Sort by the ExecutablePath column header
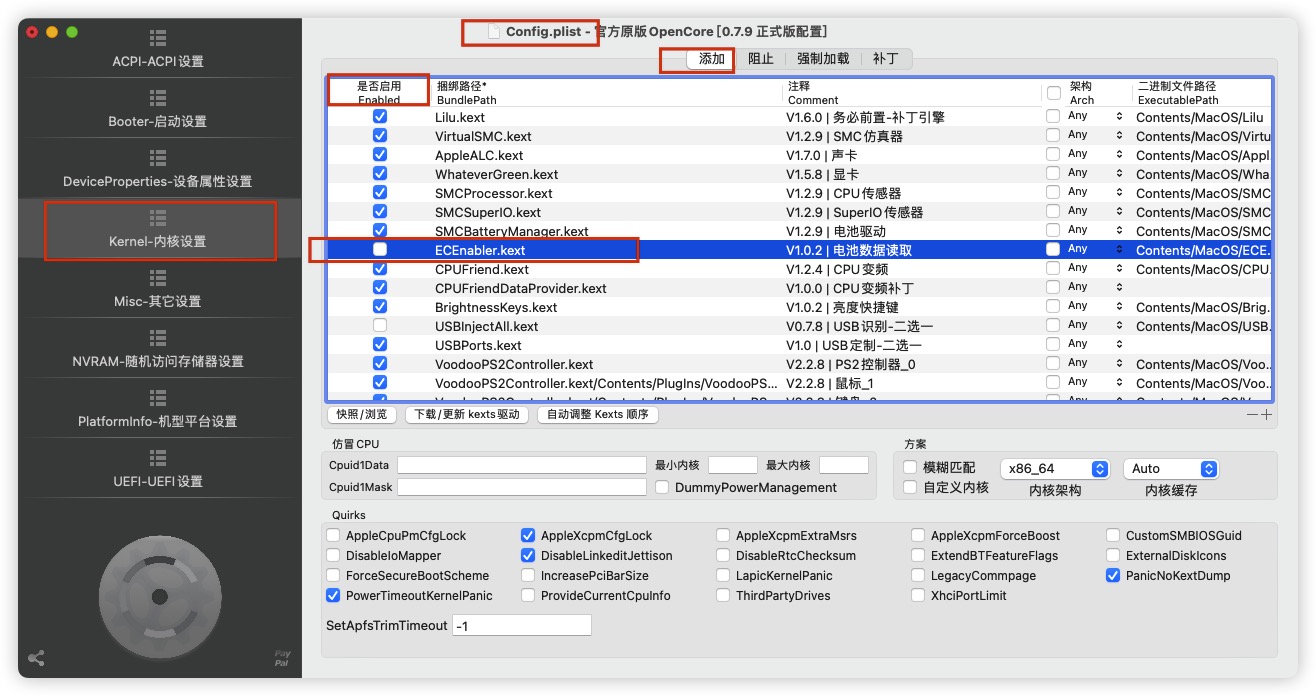1316x696 pixels. coord(1201,93)
